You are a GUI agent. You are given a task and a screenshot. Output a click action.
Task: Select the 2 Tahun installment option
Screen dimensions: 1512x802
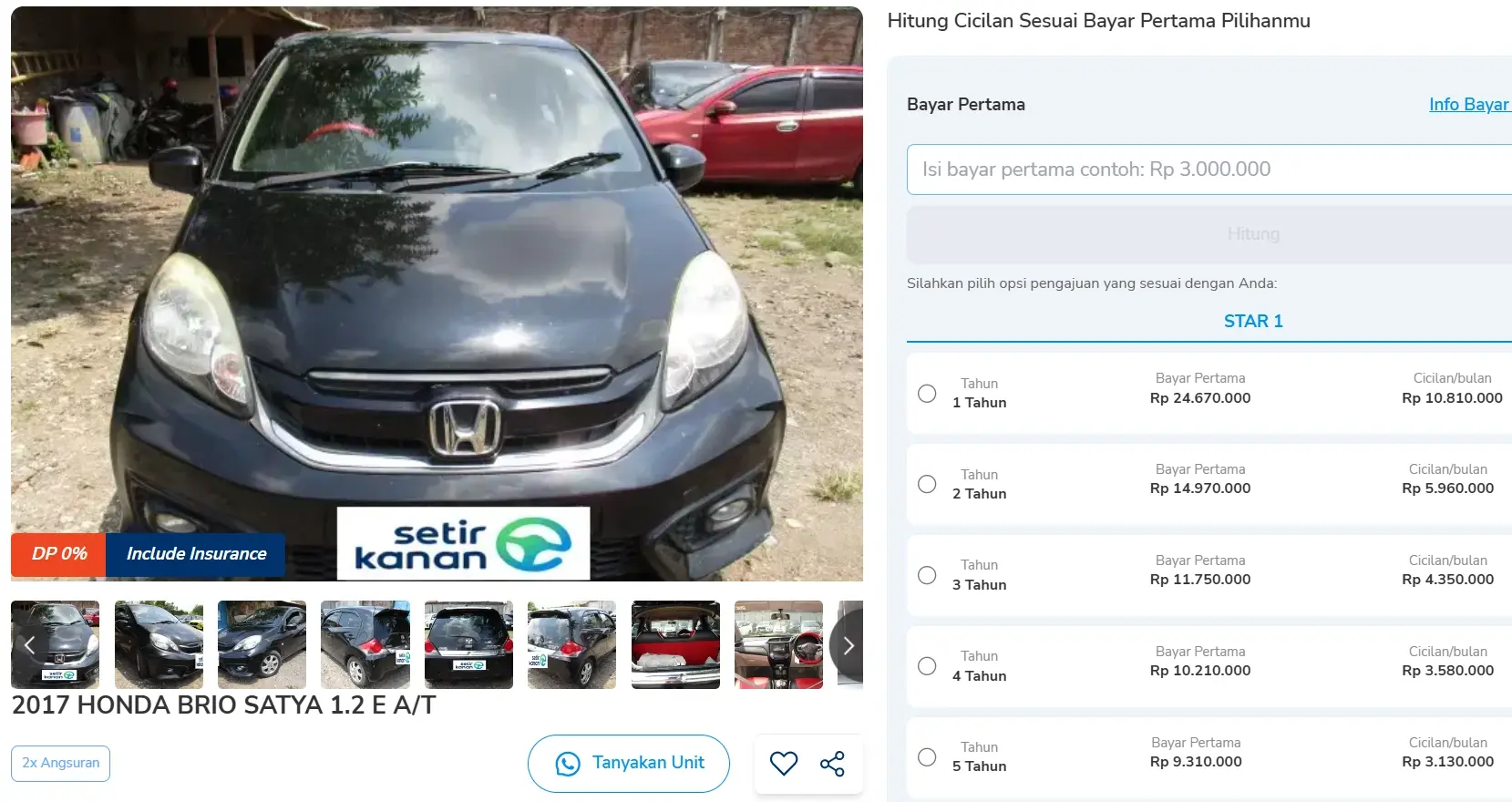tap(927, 484)
